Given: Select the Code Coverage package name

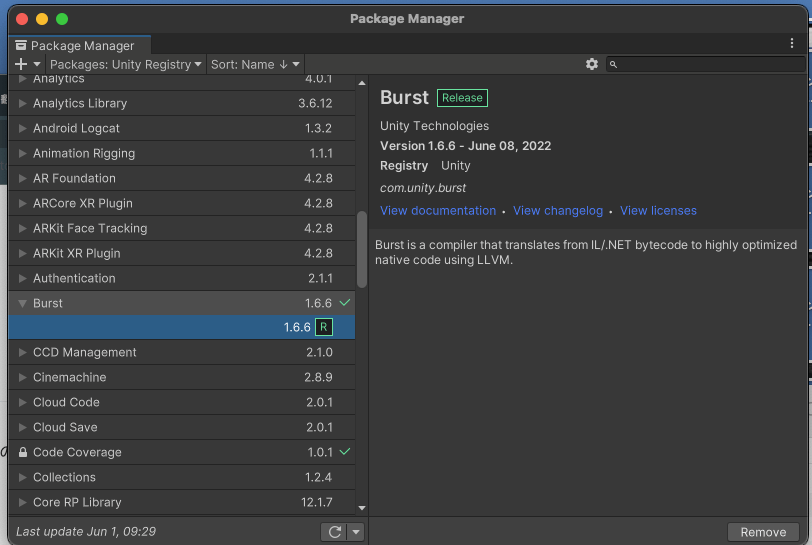Looking at the screenshot, I should (x=77, y=452).
